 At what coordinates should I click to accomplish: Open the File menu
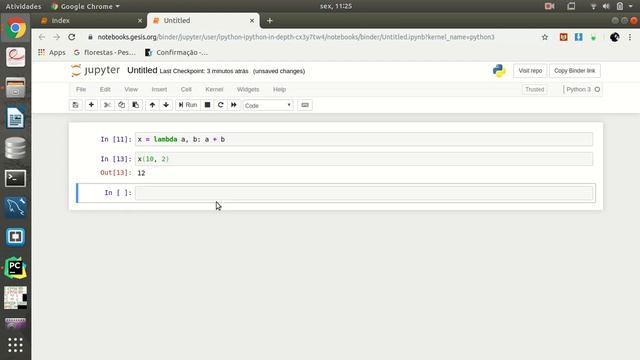81,89
